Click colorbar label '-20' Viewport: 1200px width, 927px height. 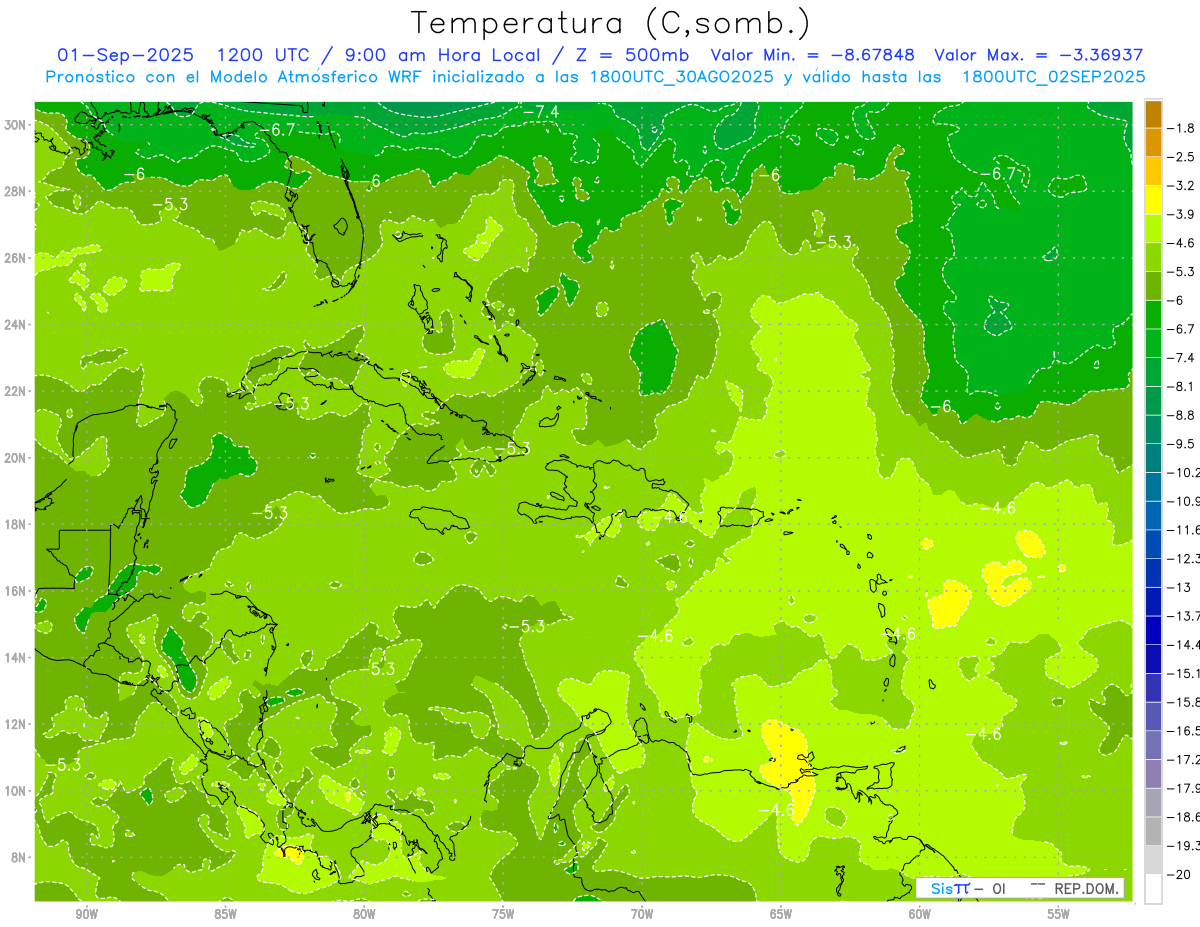coord(1179,874)
